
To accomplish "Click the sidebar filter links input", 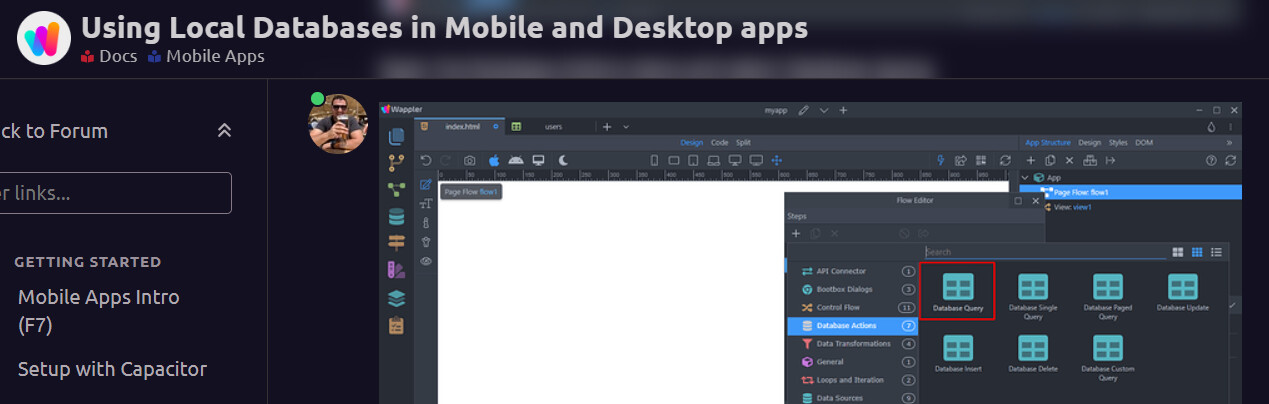I will tap(115, 193).
